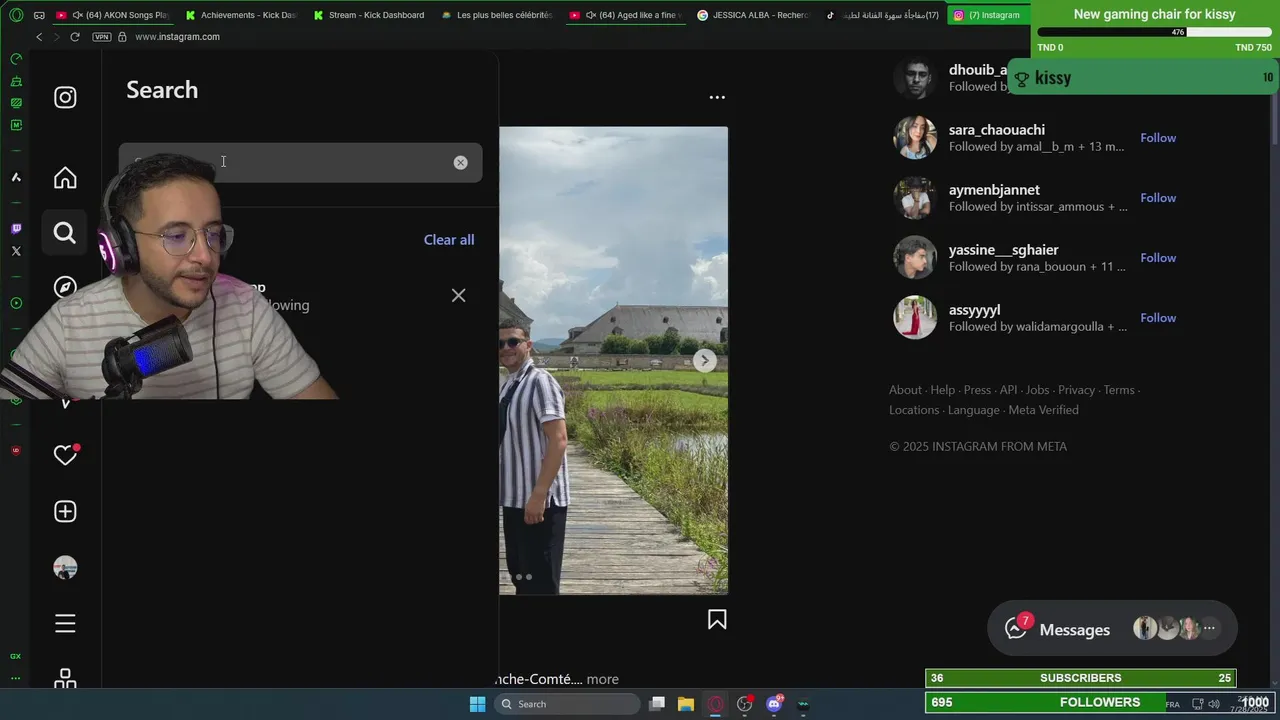This screenshot has width=1280, height=720.
Task: Follow assyyyyl
Action: (x=1158, y=318)
